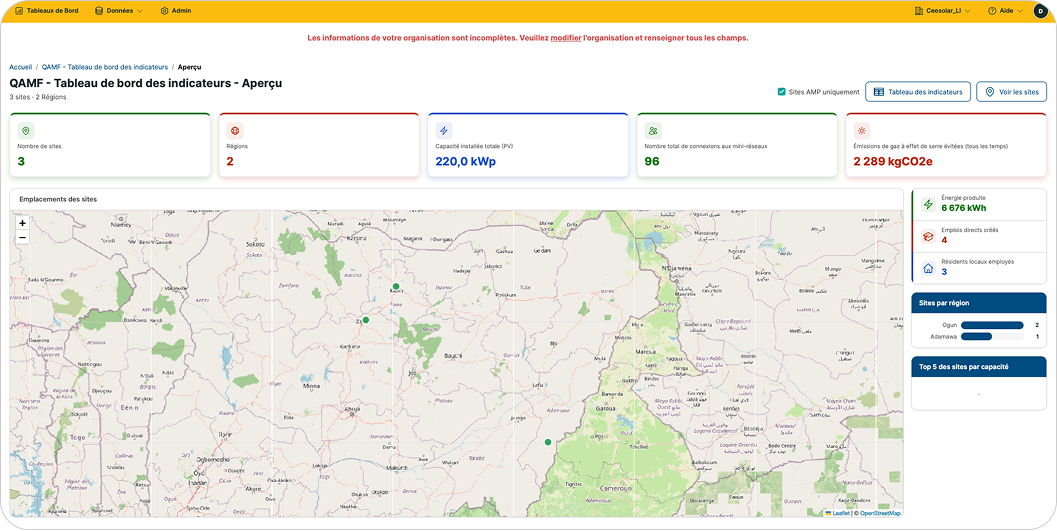Click the Aide question mark icon
1057x531 pixels.
tap(992, 11)
